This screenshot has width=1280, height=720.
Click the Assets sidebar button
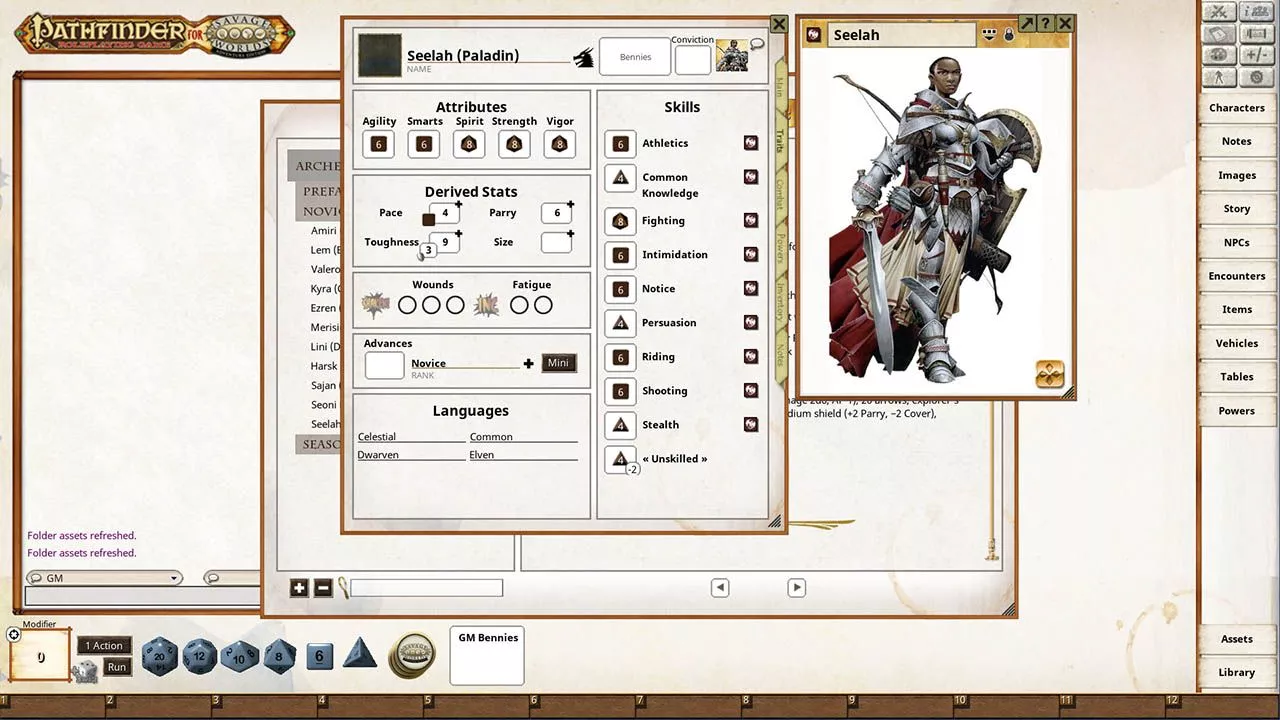1237,639
